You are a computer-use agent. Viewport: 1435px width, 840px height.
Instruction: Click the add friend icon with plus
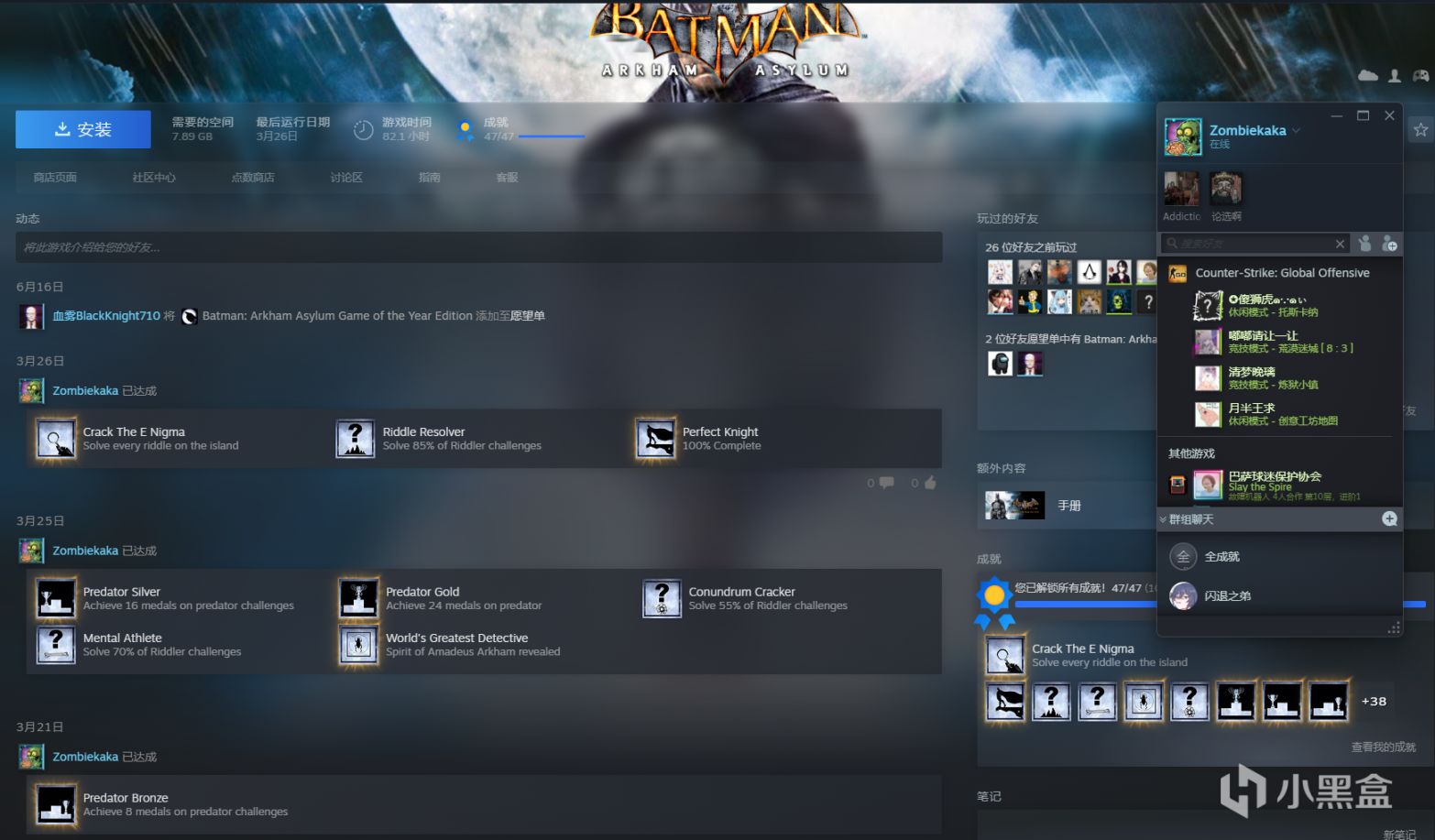[x=1390, y=244]
